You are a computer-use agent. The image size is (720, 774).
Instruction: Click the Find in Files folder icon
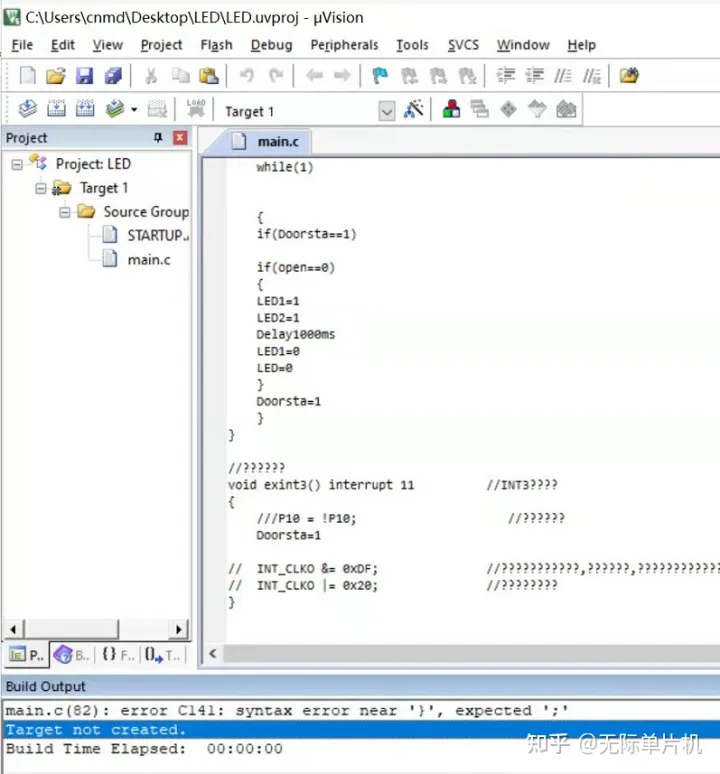(629, 76)
